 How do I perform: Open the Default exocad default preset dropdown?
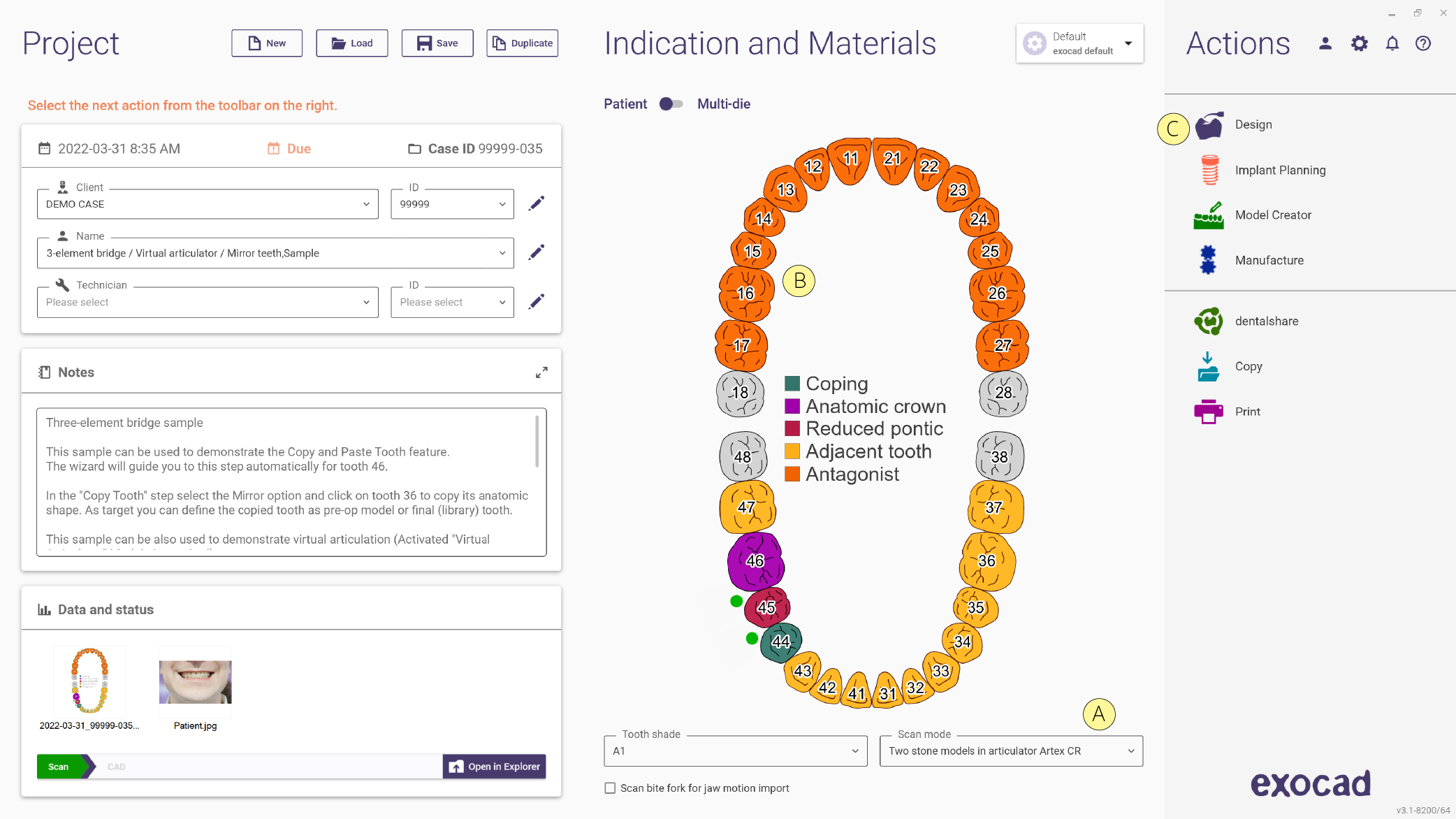tap(1079, 43)
